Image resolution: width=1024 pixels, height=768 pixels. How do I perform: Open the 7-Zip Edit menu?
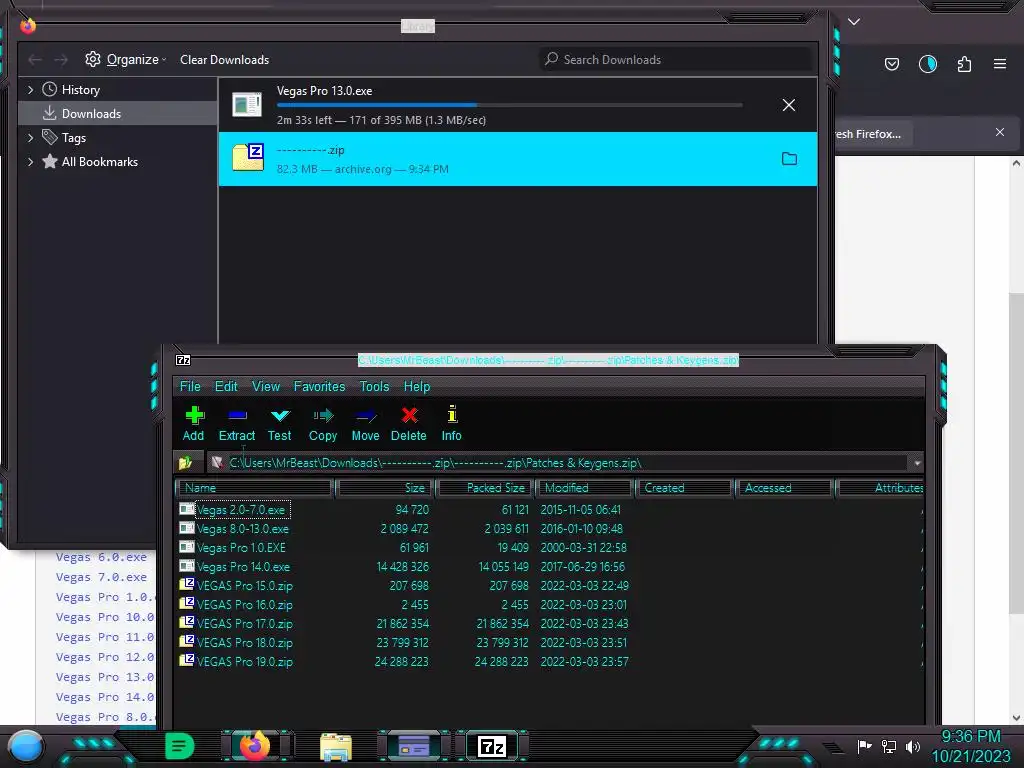226,387
